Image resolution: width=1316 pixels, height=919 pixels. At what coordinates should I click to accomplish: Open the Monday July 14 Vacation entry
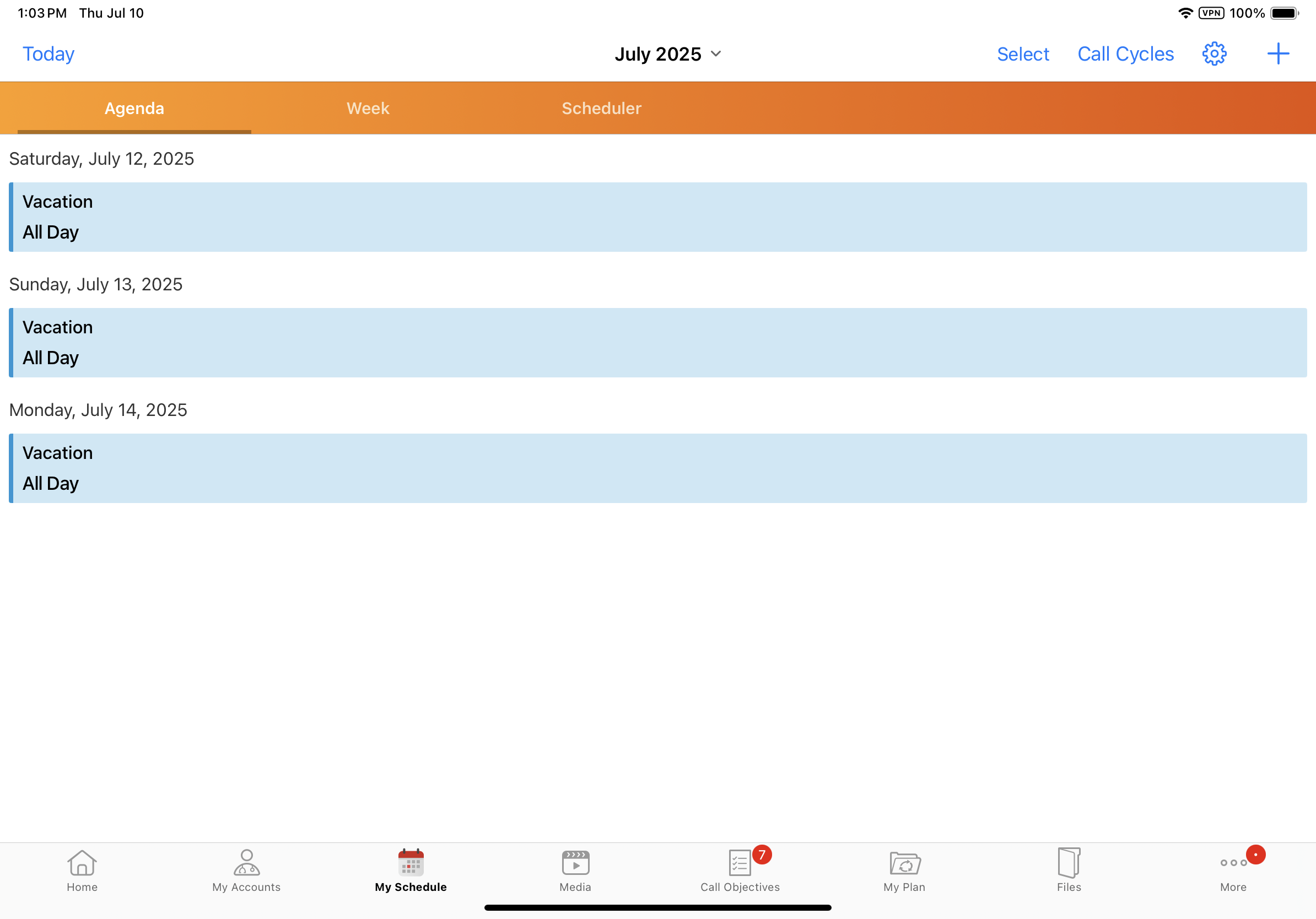pos(658,468)
